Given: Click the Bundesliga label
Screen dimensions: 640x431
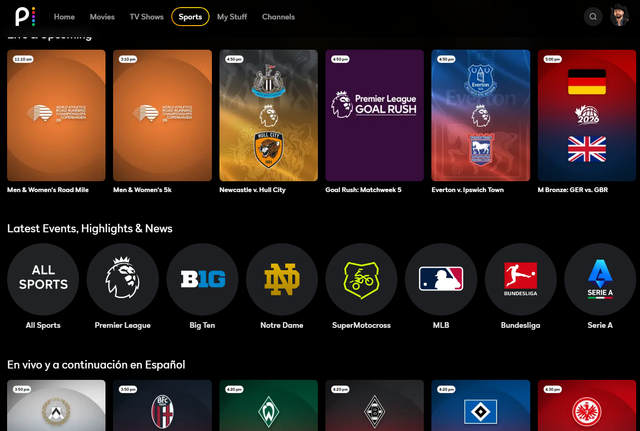Looking at the screenshot, I should coord(520,325).
